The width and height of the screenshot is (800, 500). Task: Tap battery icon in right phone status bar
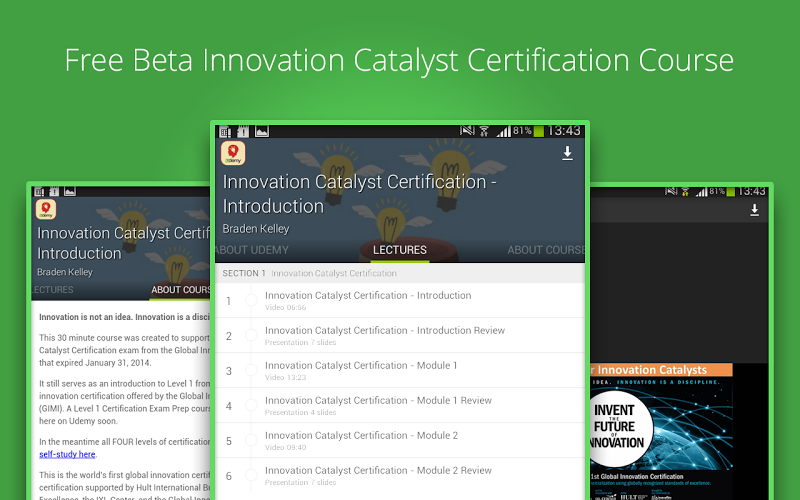(731, 192)
